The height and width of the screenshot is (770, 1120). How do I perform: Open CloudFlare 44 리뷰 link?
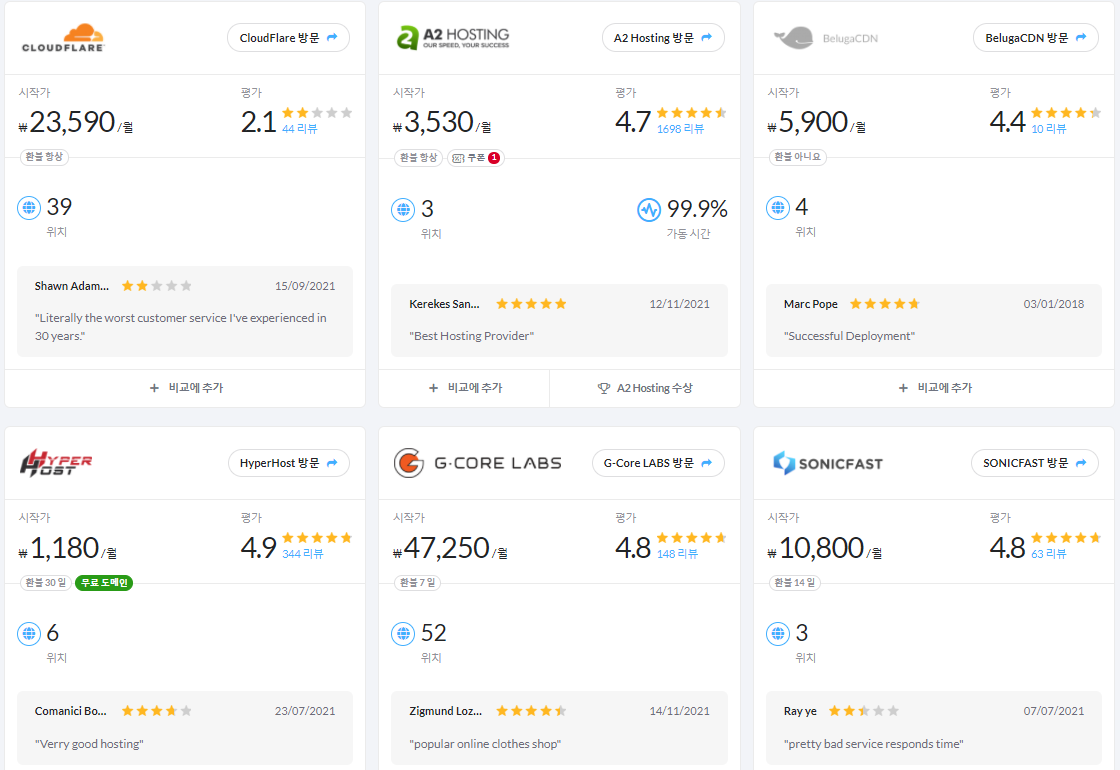coord(299,129)
